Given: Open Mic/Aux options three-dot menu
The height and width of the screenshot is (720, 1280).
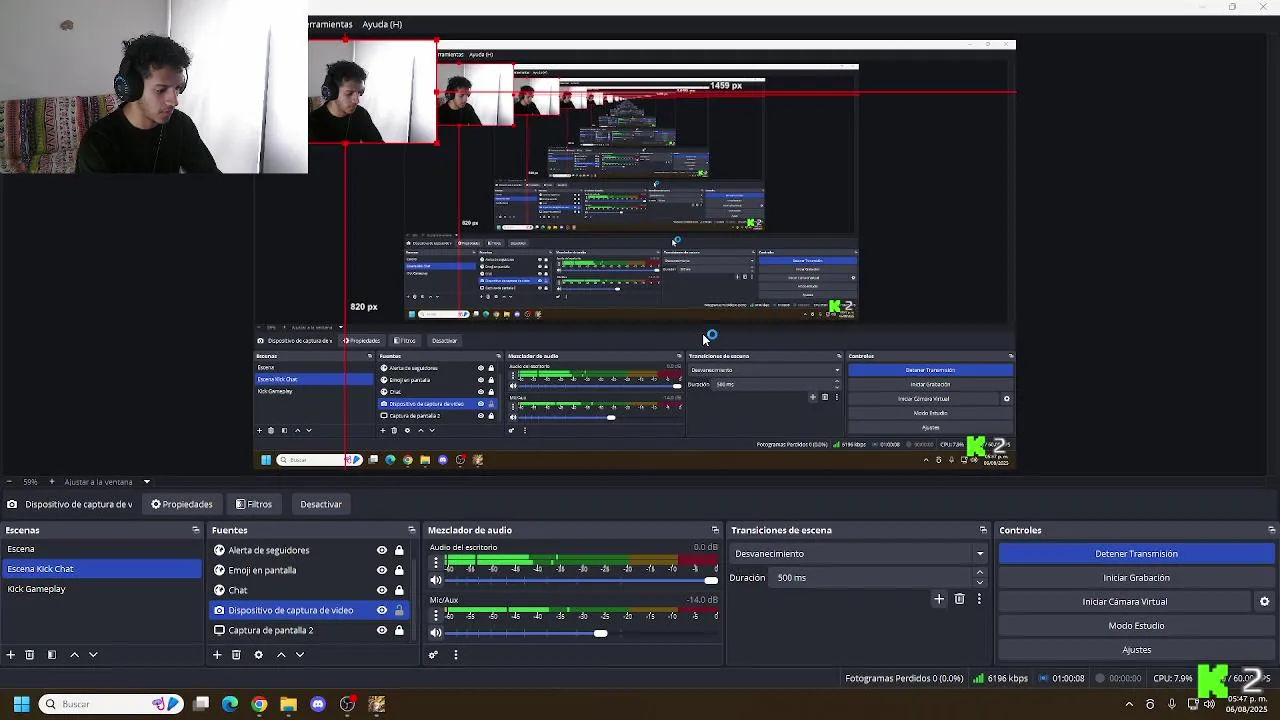Looking at the screenshot, I should click(436, 615).
